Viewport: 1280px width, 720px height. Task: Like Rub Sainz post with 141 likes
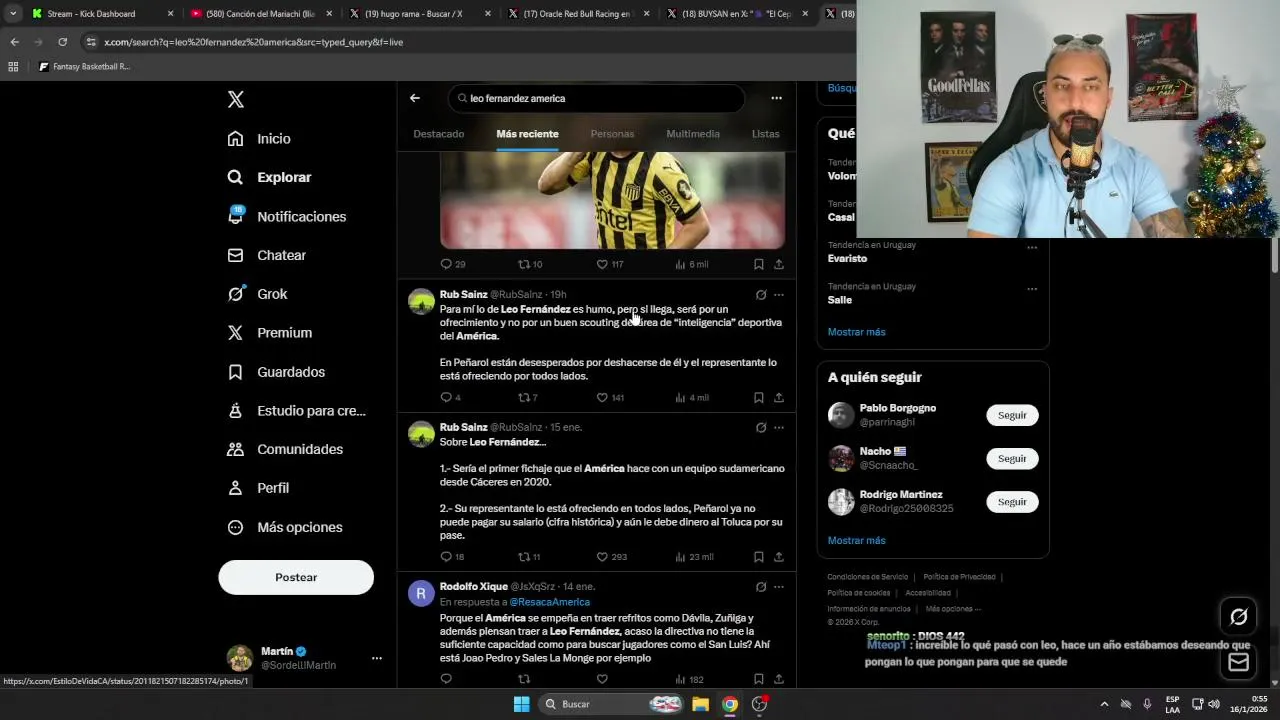(x=602, y=397)
